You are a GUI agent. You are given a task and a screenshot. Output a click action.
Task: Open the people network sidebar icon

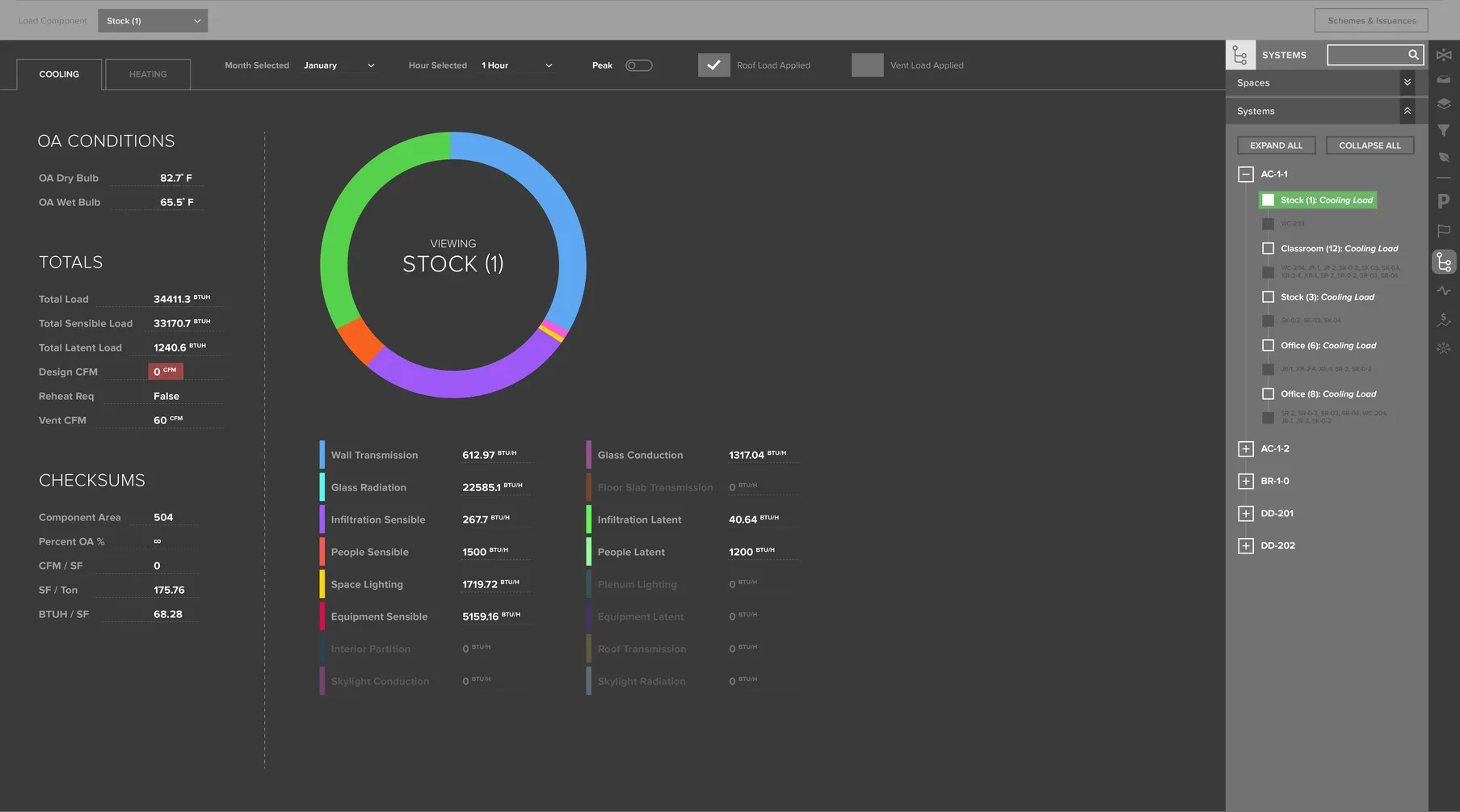[1444, 348]
